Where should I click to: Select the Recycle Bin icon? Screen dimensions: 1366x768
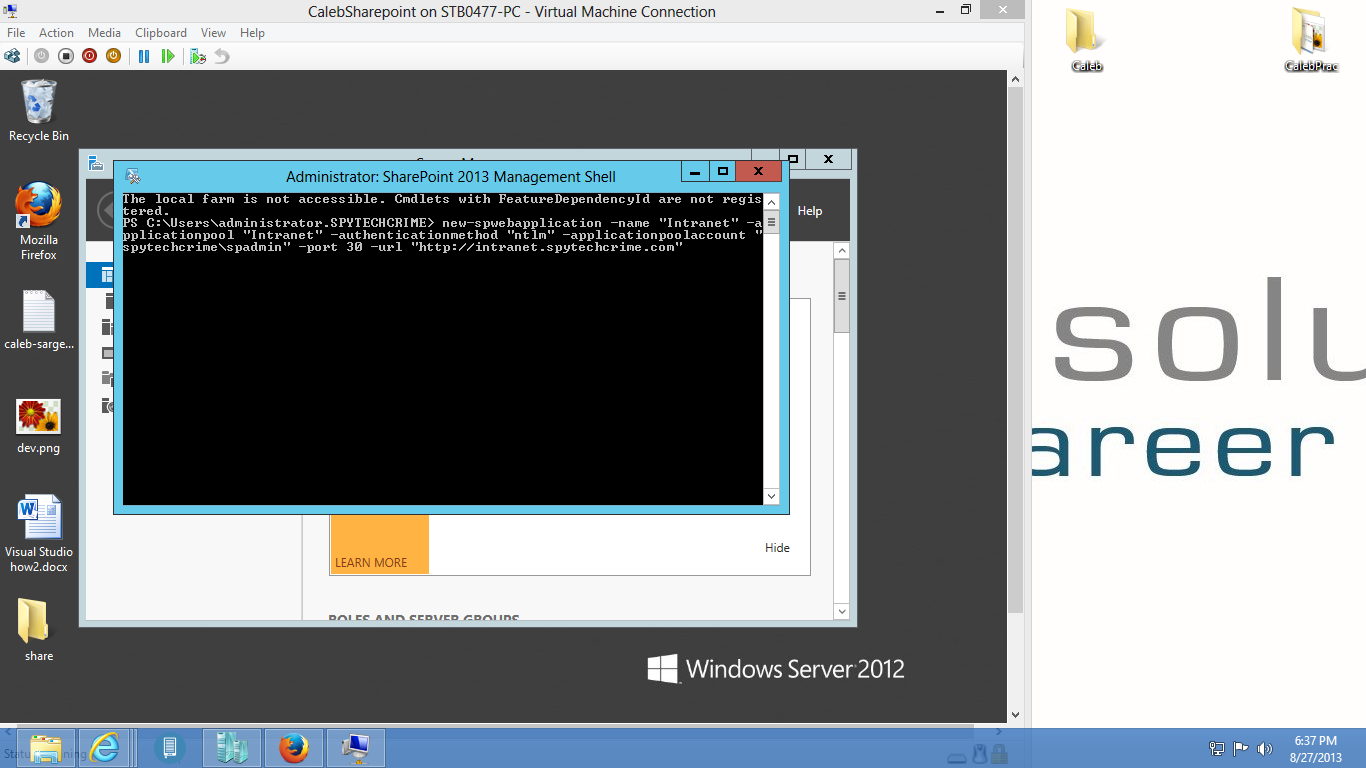click(x=39, y=111)
